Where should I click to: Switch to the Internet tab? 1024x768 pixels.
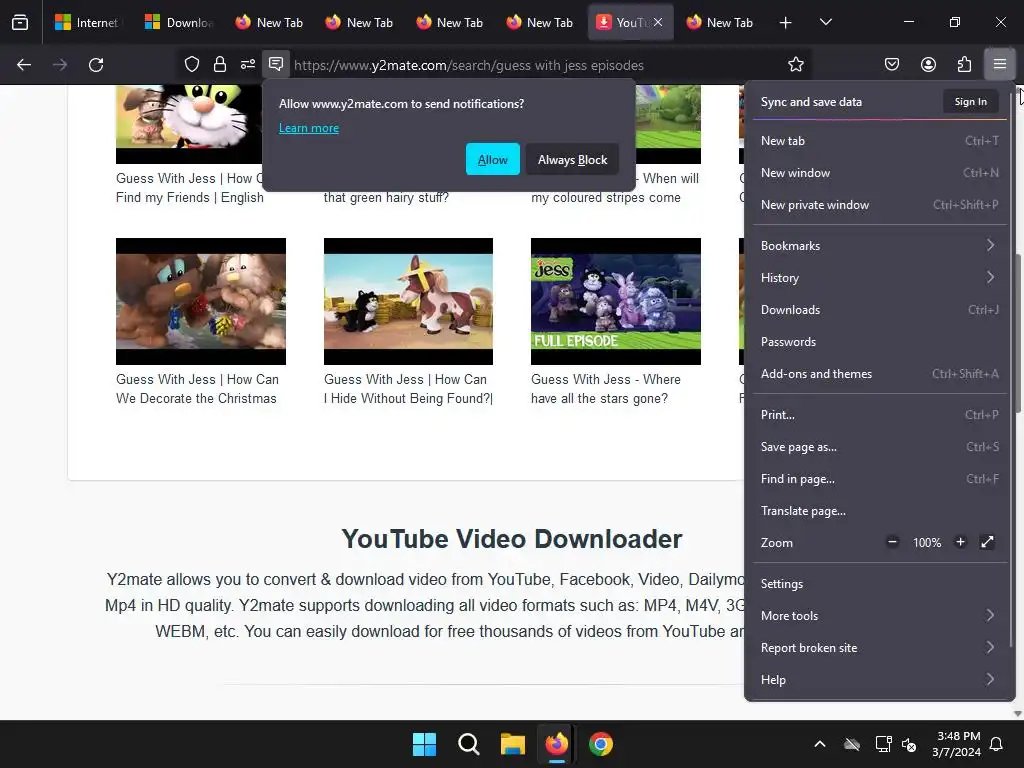click(88, 22)
